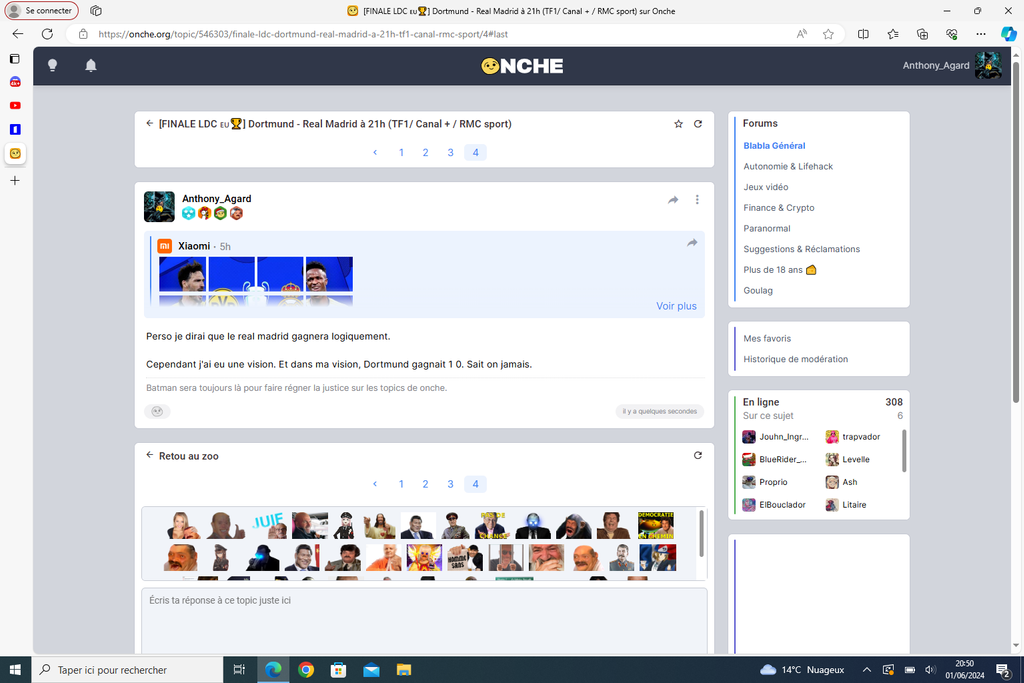Refresh using the reload icon in reply panel
Screen dimensions: 1024x683
(x=698, y=456)
